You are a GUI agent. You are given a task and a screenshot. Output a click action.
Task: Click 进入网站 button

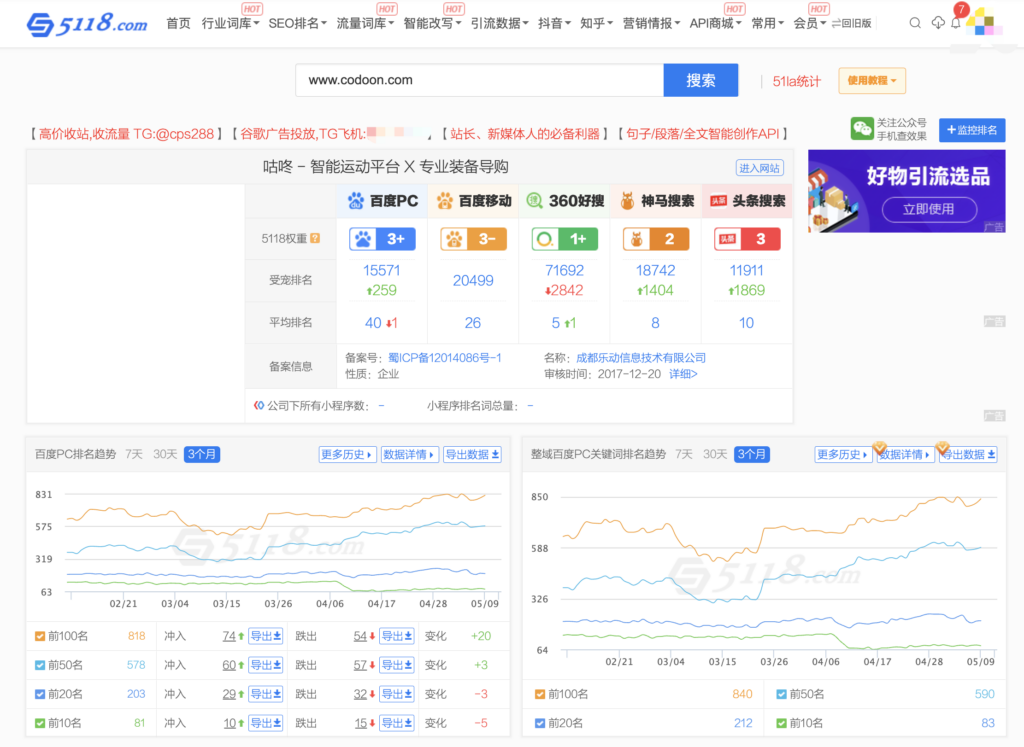760,168
